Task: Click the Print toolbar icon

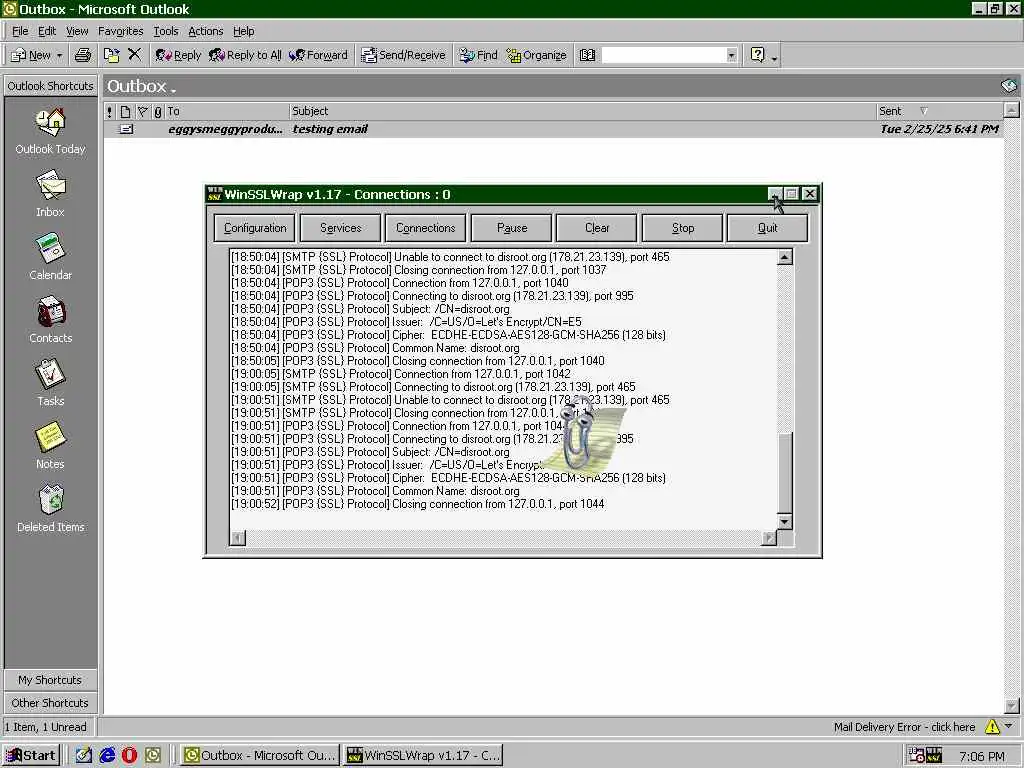Action: 83,55
